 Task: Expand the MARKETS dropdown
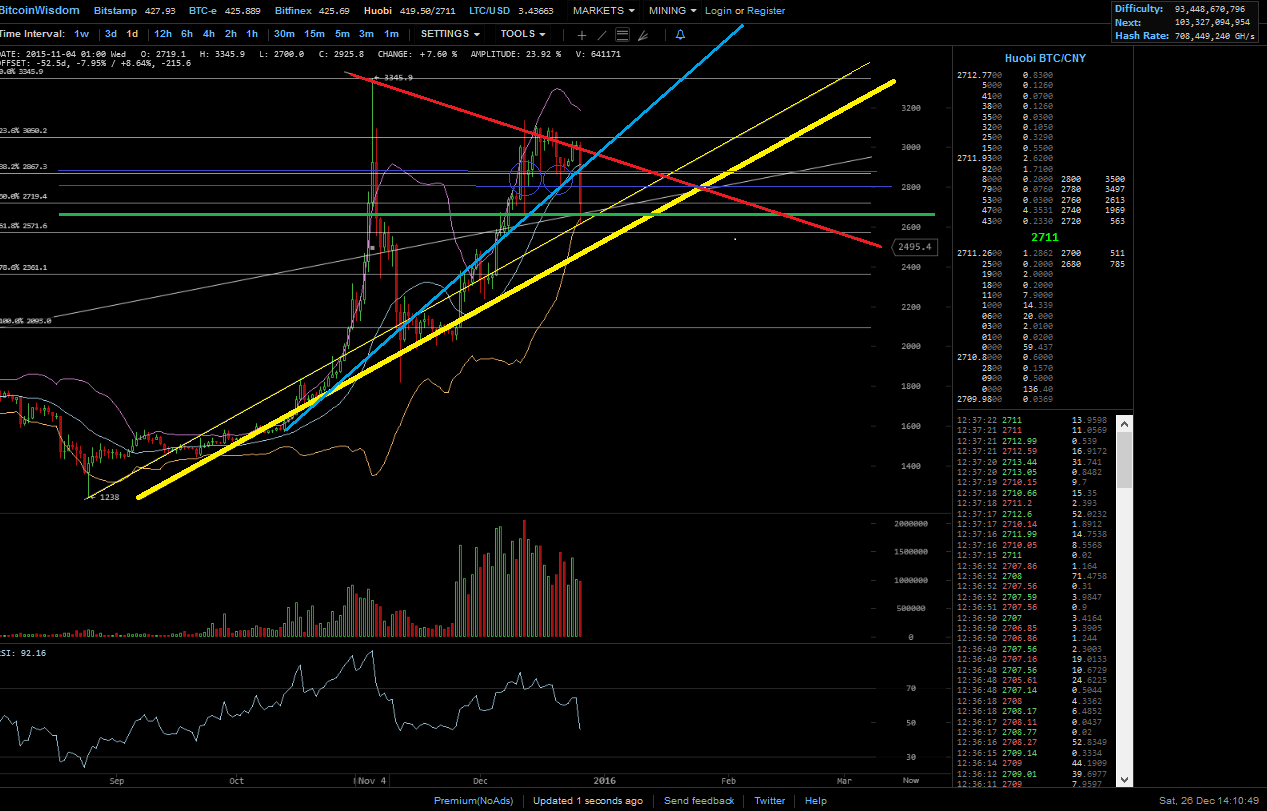(x=603, y=10)
